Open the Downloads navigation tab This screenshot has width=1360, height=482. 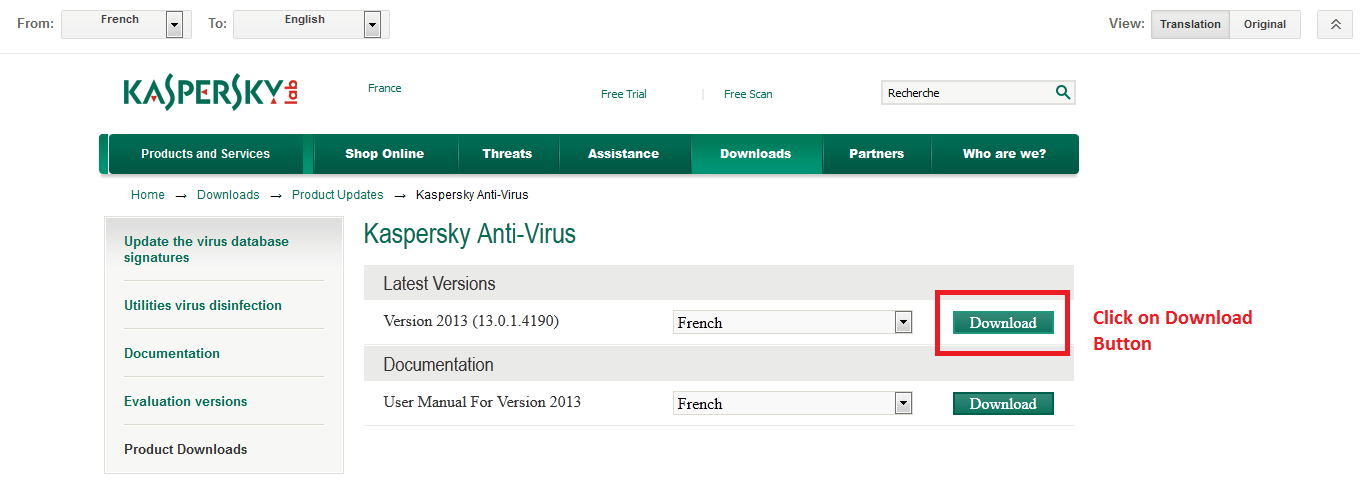tap(755, 154)
